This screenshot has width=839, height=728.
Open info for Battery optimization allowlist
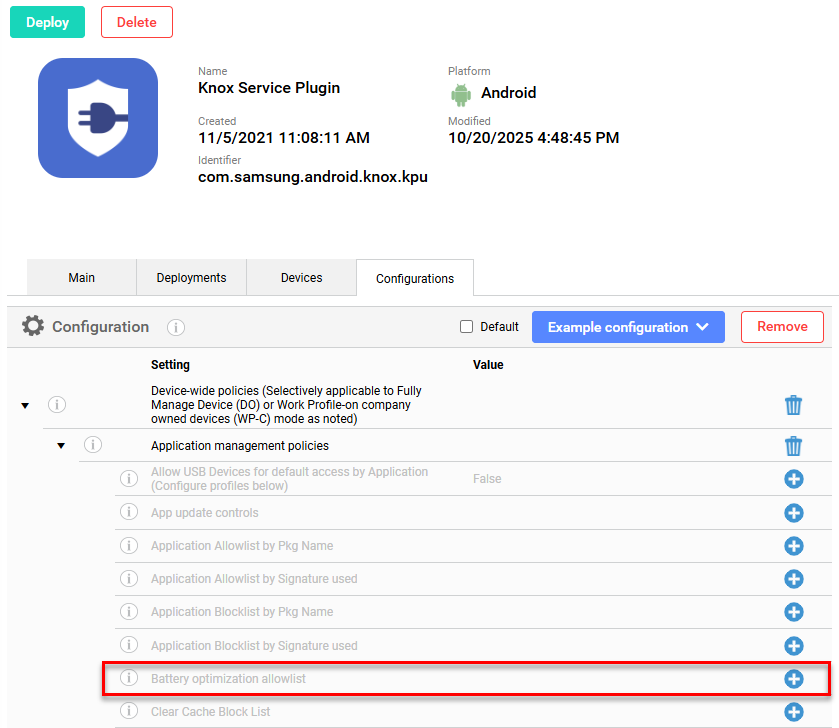[x=128, y=678]
